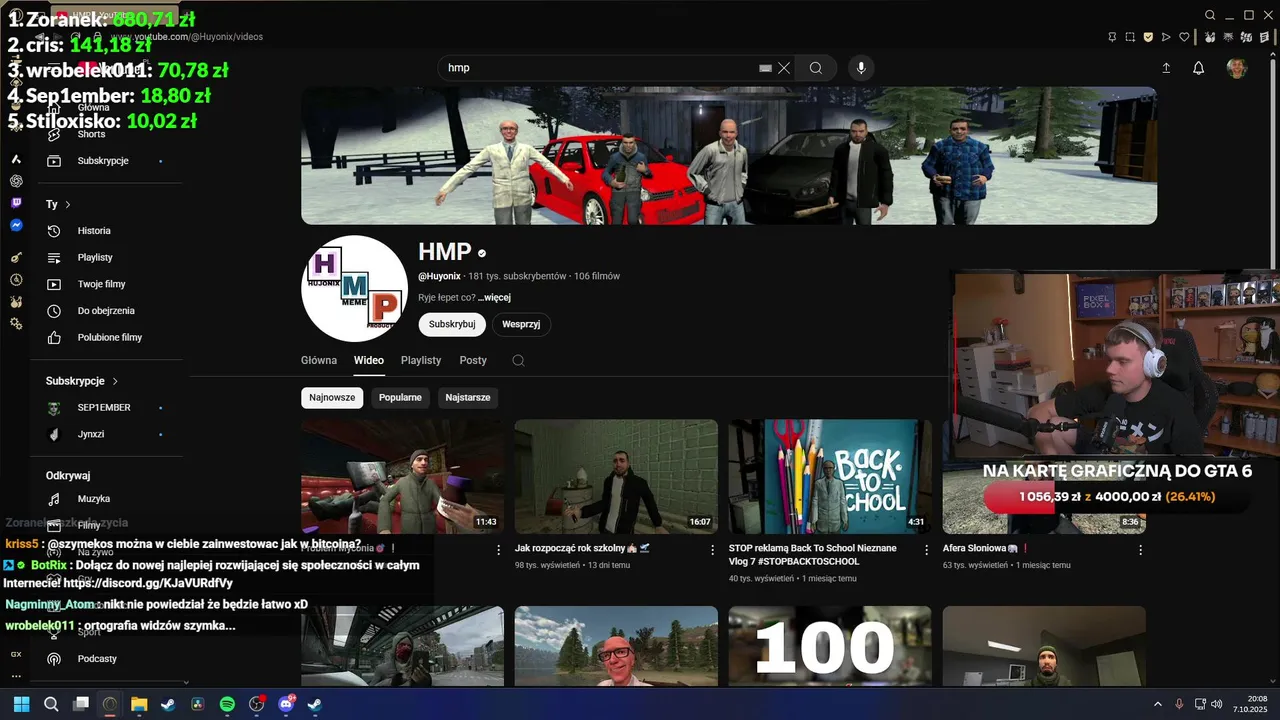Select the 'Popularne' sort chip
The height and width of the screenshot is (720, 1280).
(400, 397)
